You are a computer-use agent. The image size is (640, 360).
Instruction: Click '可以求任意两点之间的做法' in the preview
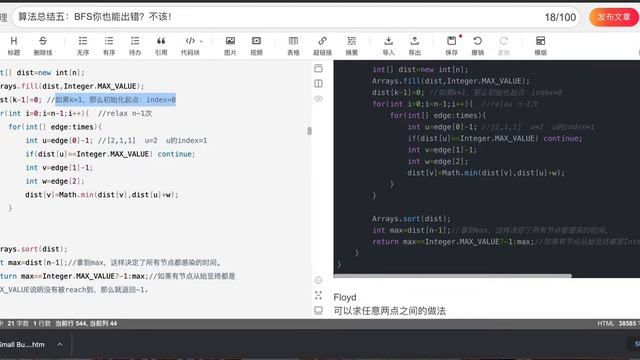point(389,311)
